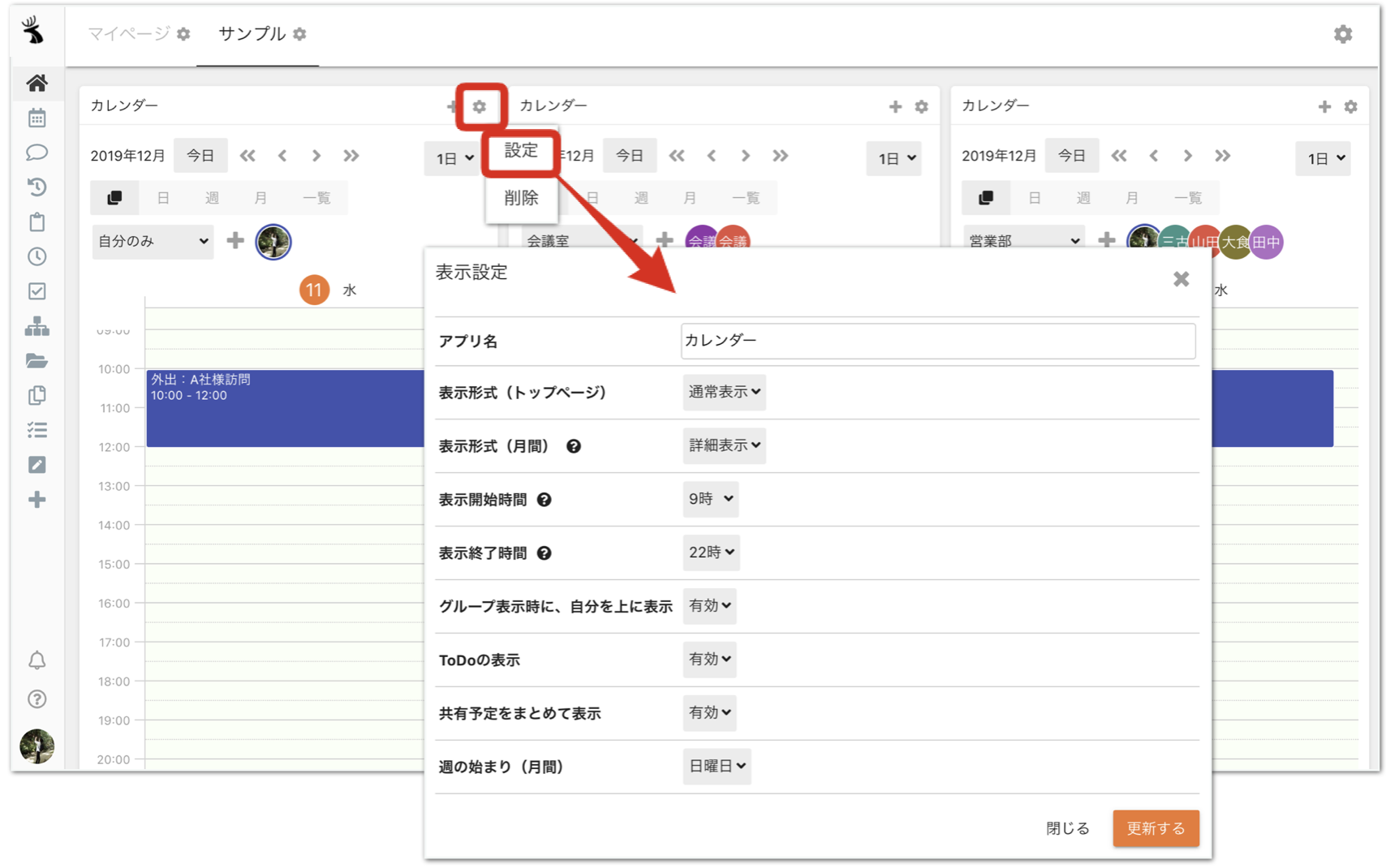Click user avatar next to 自分のみ

273,242
